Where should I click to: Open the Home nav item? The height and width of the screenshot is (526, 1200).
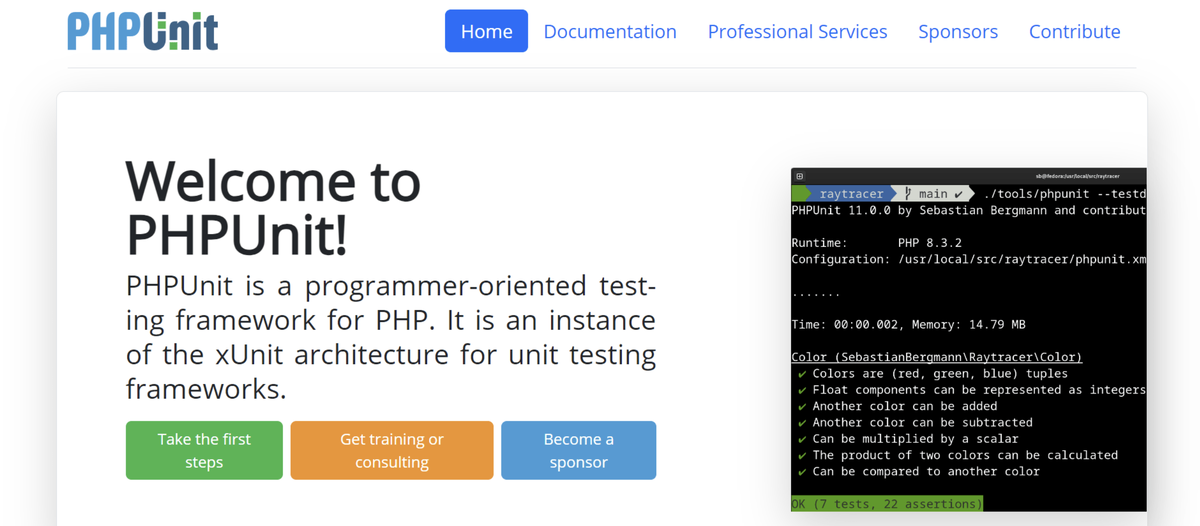[486, 31]
